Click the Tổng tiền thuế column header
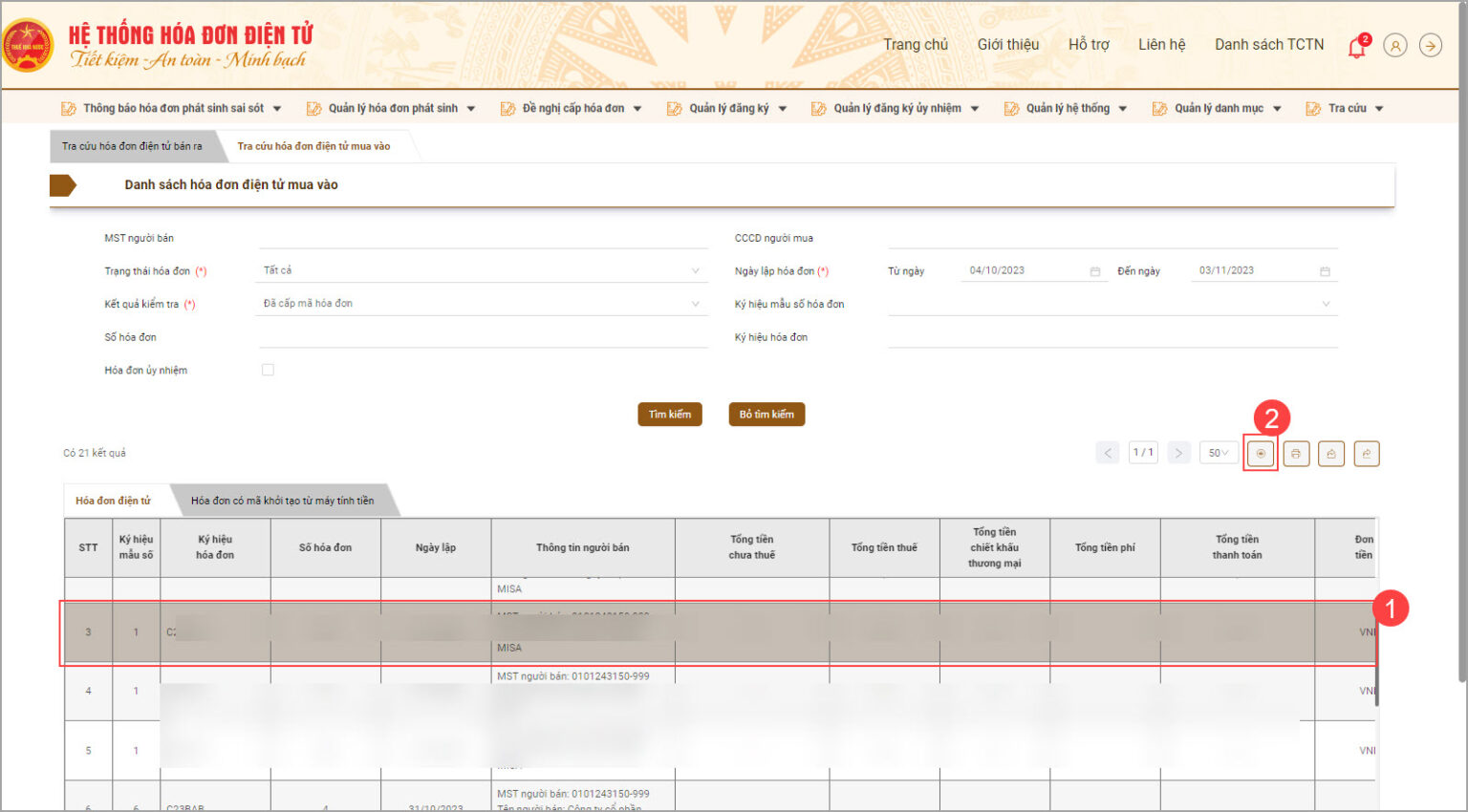This screenshot has width=1468, height=812. pyautogui.click(x=884, y=547)
